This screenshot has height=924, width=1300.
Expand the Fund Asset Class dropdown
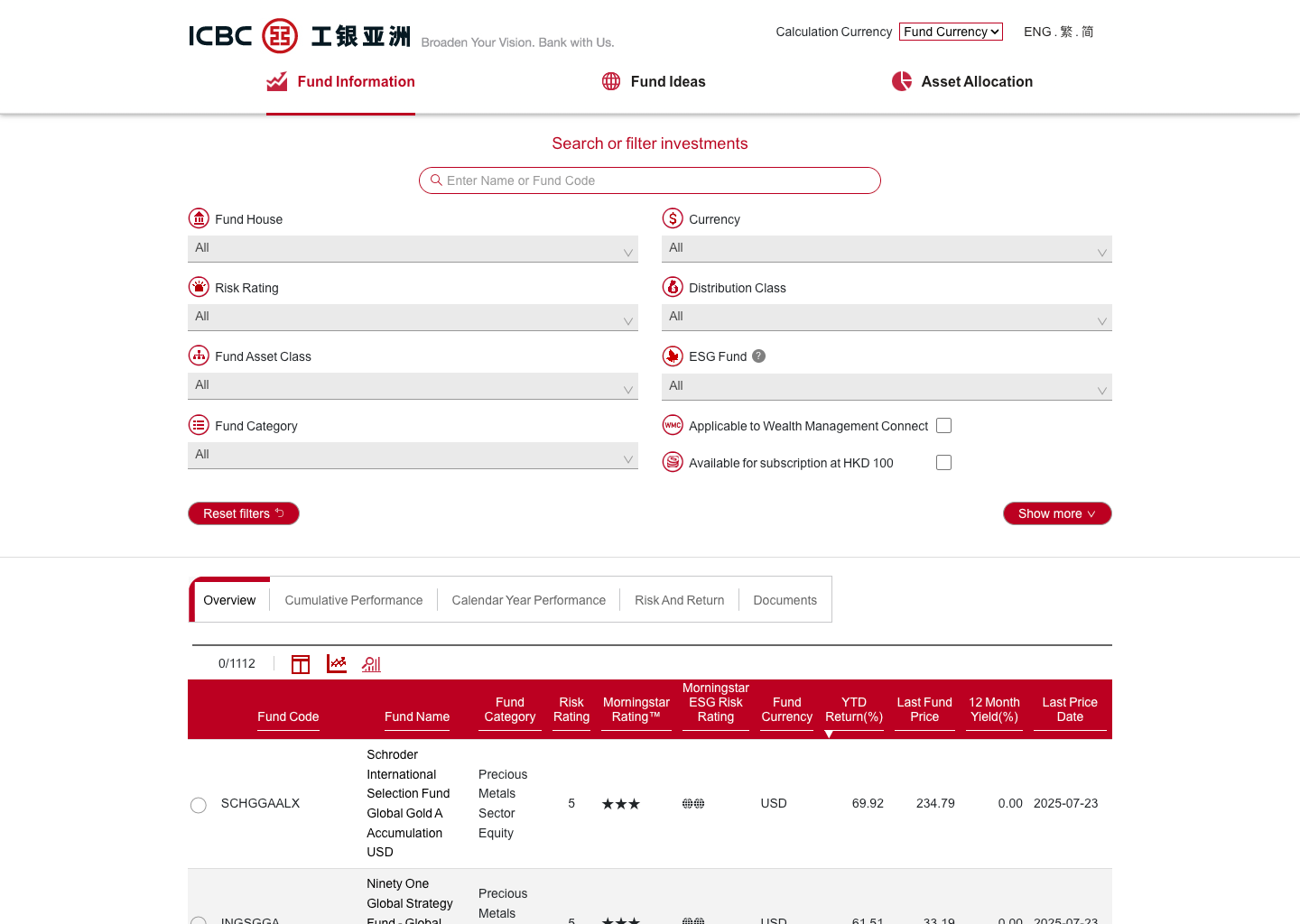(x=413, y=386)
